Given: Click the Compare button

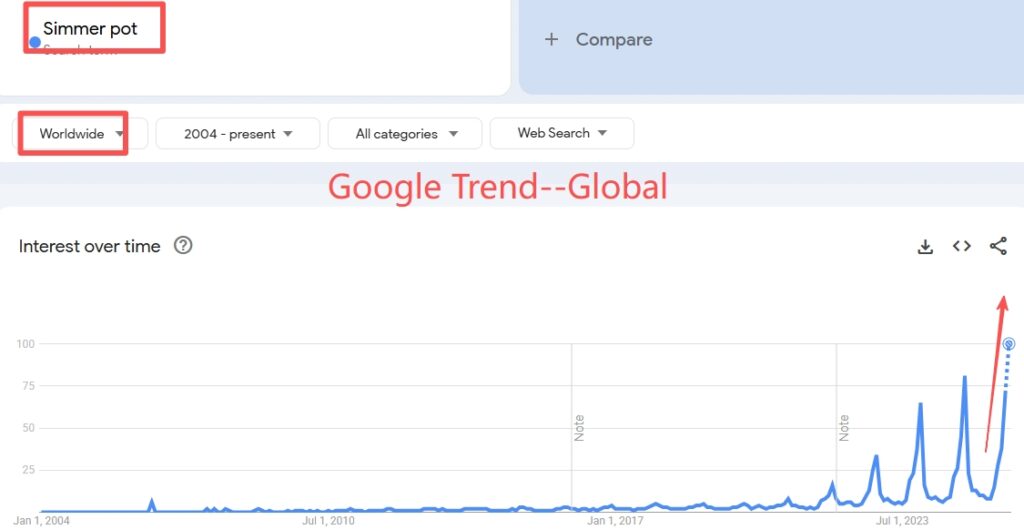Looking at the screenshot, I should (613, 40).
